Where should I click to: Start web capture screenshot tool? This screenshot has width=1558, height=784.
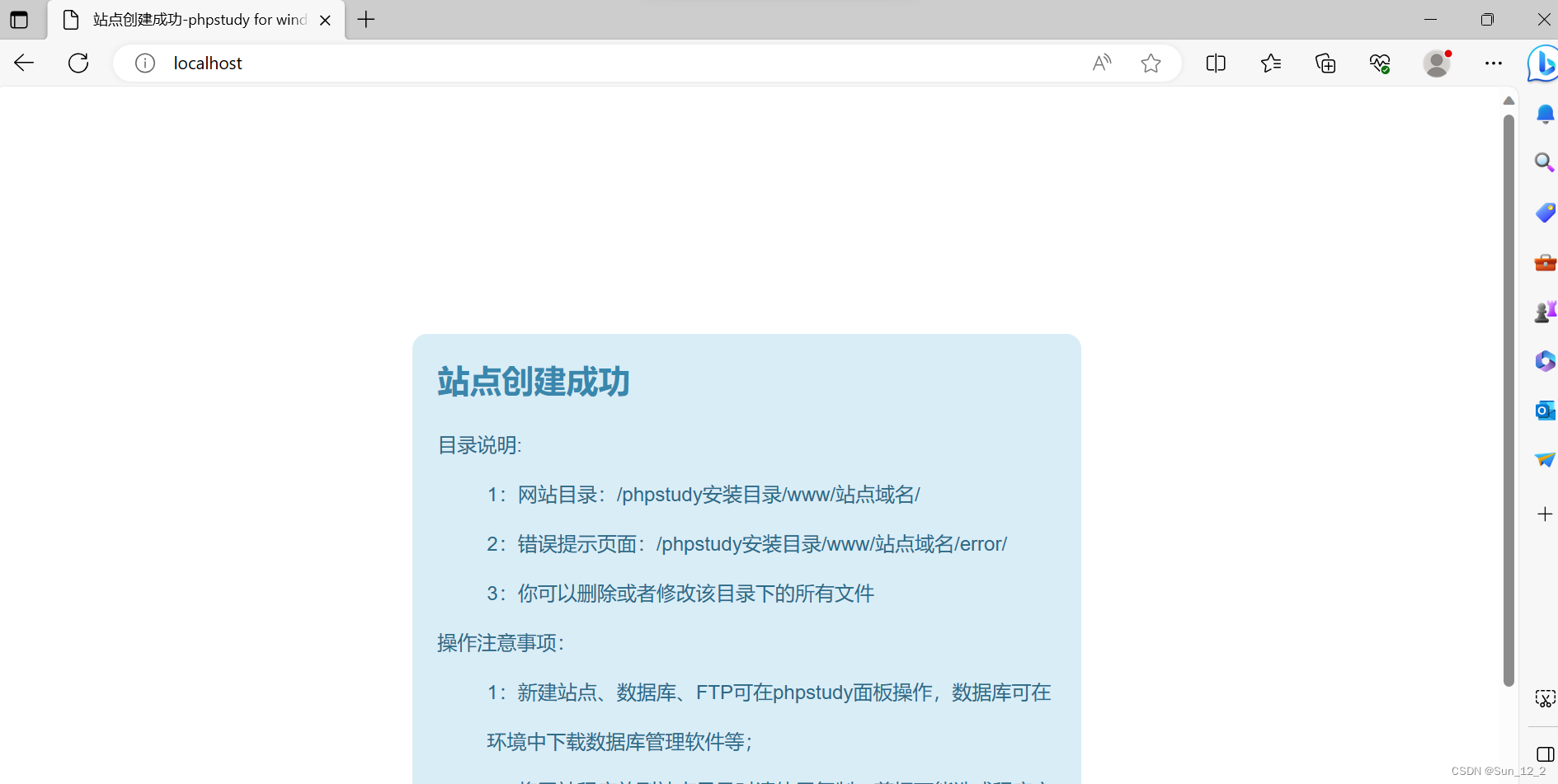tap(1545, 699)
